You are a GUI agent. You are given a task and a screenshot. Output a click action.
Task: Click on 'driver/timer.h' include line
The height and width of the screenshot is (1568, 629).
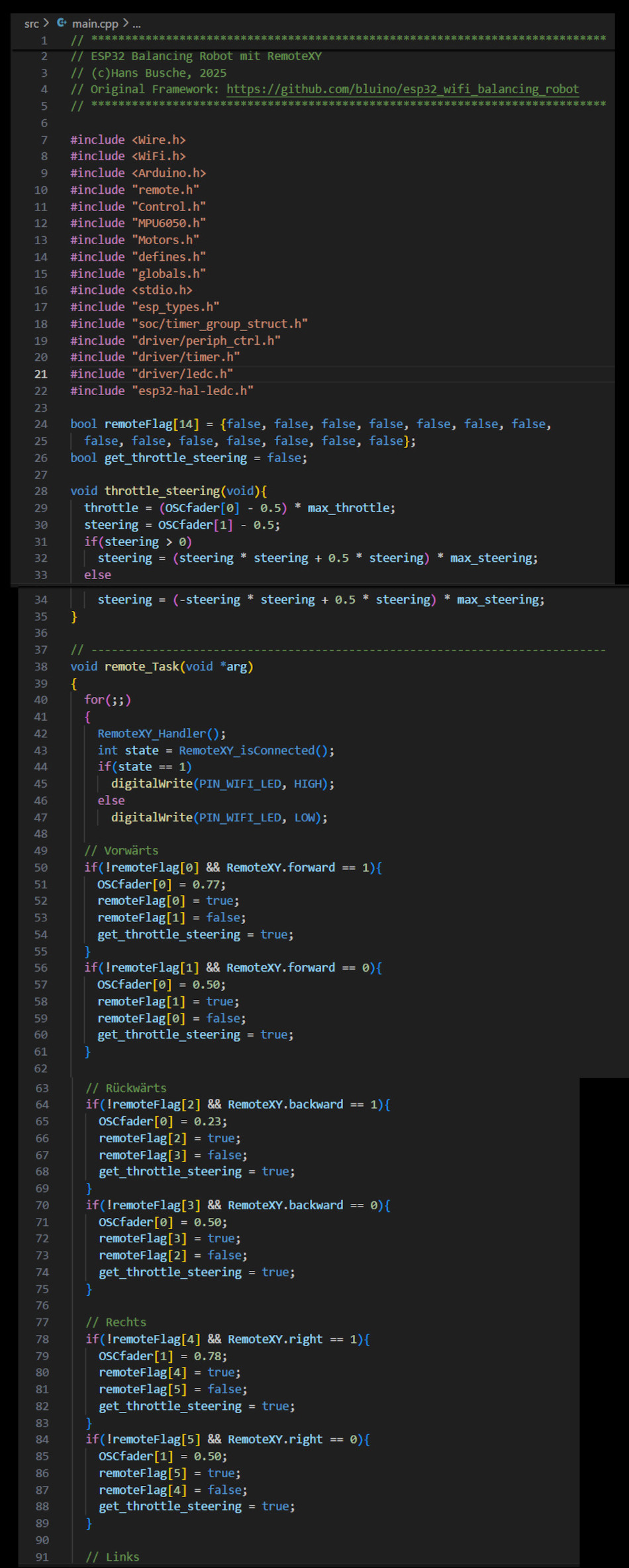155,357
